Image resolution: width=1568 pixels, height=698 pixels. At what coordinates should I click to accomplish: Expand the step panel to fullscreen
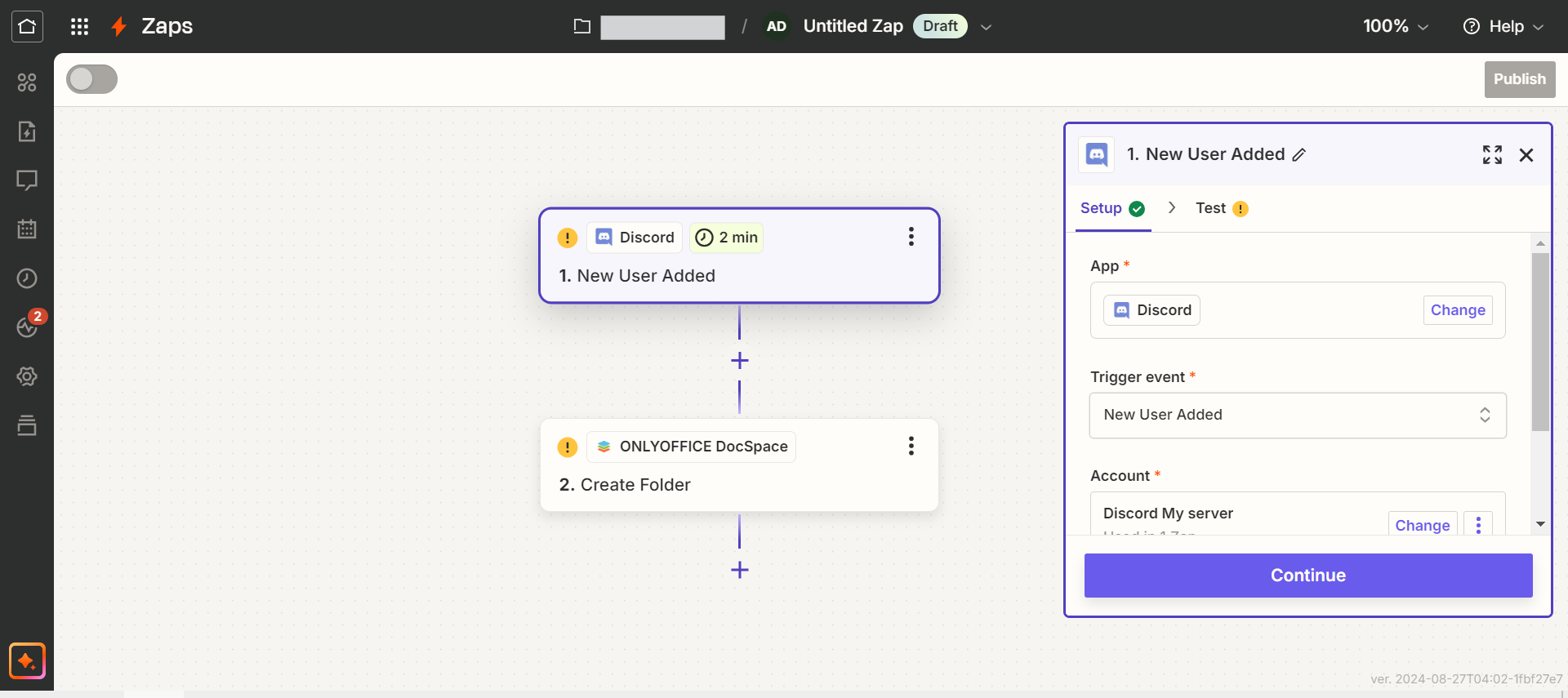point(1492,155)
